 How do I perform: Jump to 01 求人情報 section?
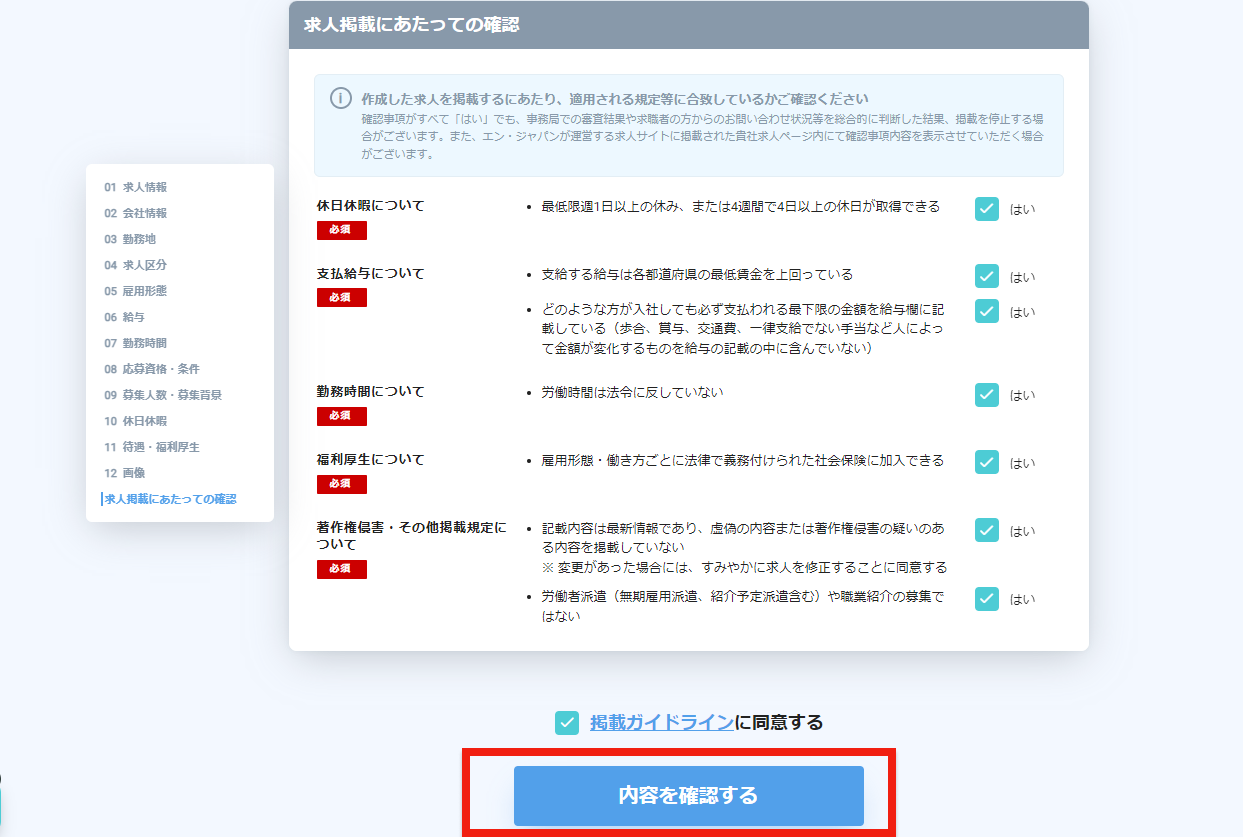pos(135,187)
